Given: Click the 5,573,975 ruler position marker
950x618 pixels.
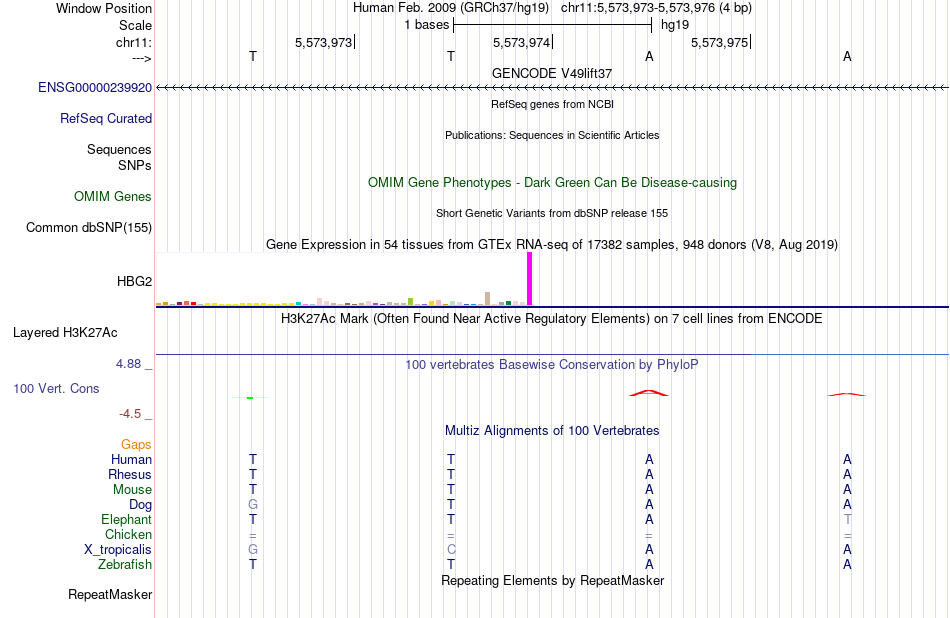Looking at the screenshot, I should (x=720, y=43).
